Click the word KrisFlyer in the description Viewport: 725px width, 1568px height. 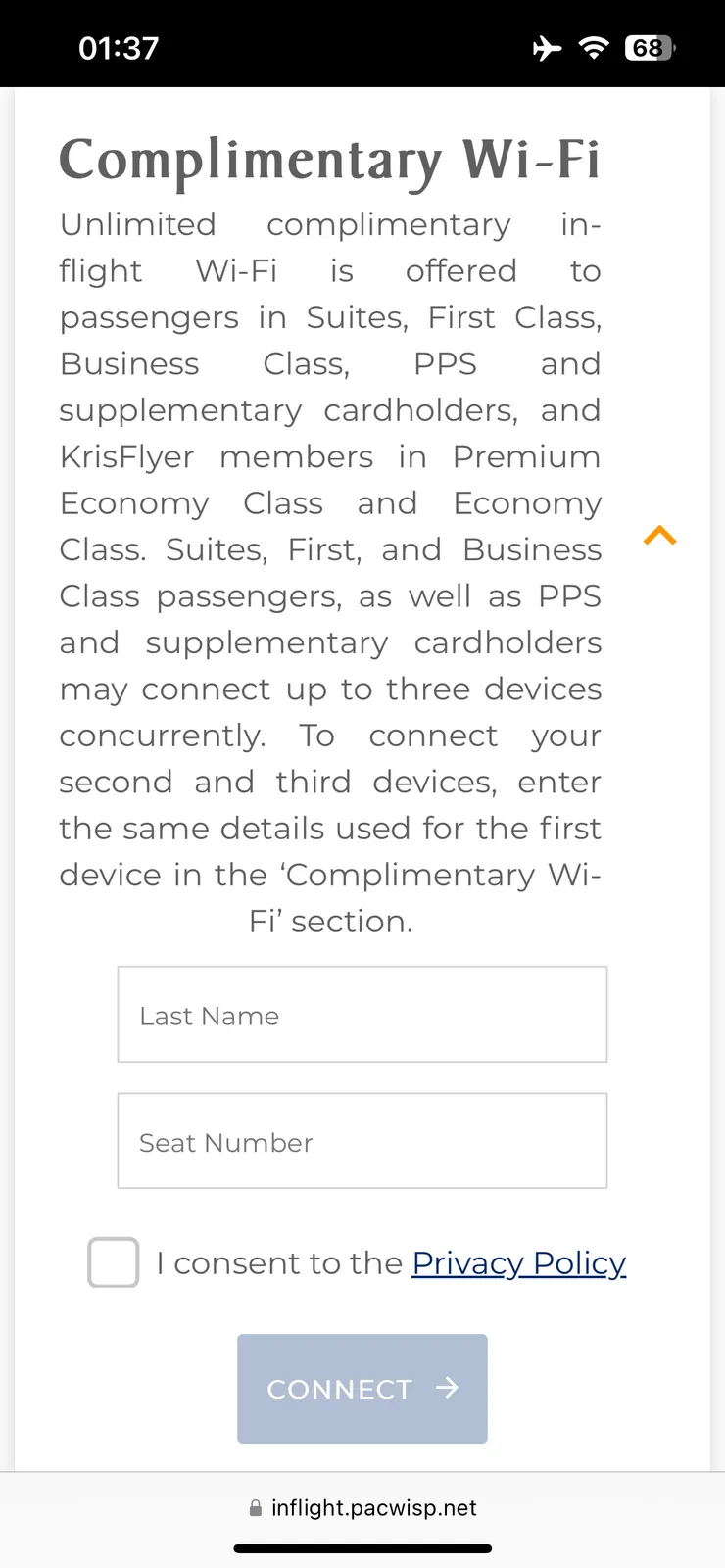coord(127,456)
